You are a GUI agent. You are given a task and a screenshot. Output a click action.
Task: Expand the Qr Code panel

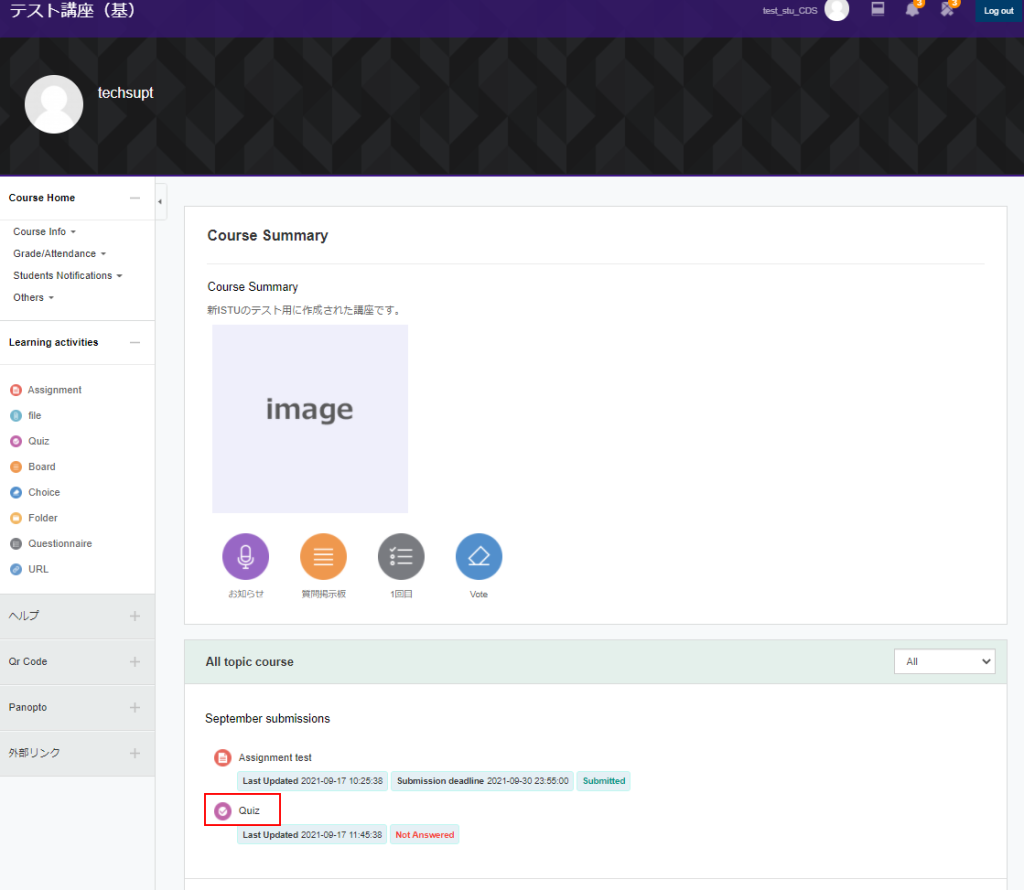pos(135,662)
